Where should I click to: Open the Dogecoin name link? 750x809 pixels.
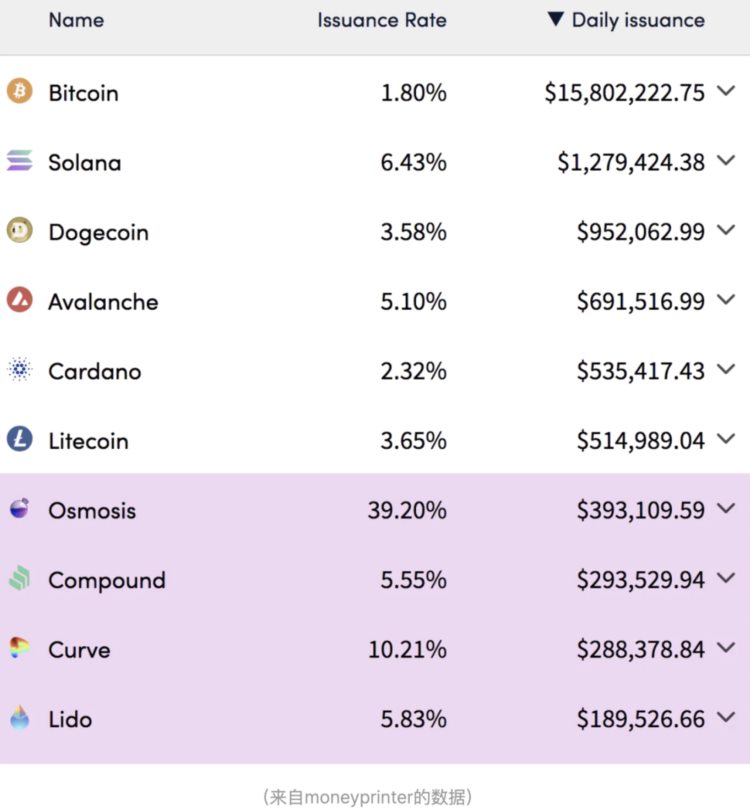coord(98,232)
